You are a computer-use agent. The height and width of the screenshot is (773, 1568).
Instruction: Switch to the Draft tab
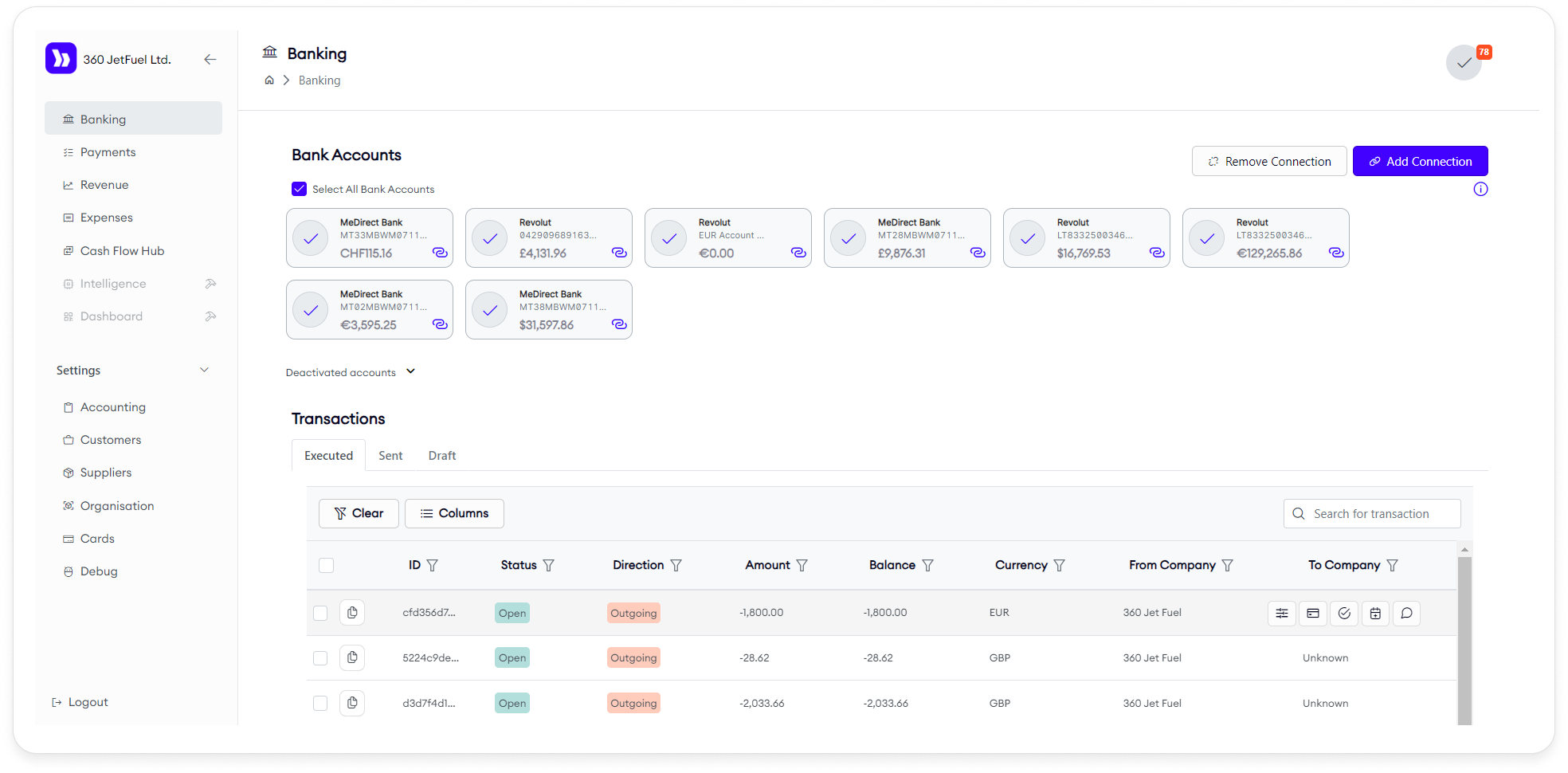pyautogui.click(x=442, y=456)
